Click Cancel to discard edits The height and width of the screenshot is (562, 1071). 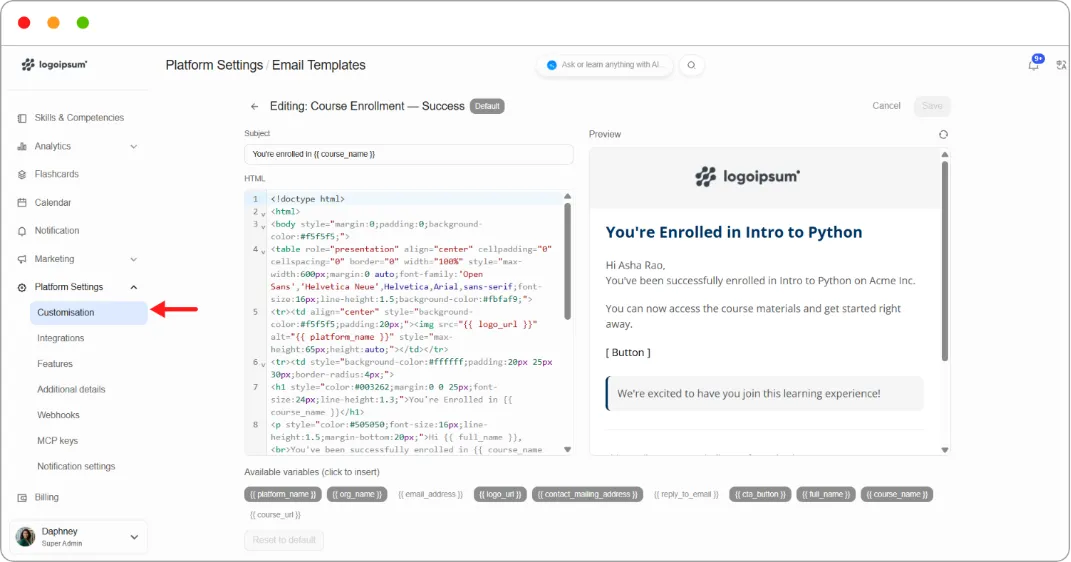(886, 106)
